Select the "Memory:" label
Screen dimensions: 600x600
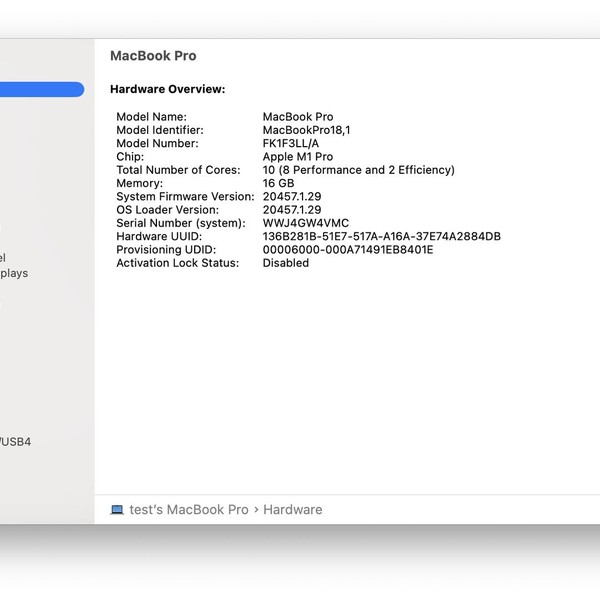click(x=139, y=183)
